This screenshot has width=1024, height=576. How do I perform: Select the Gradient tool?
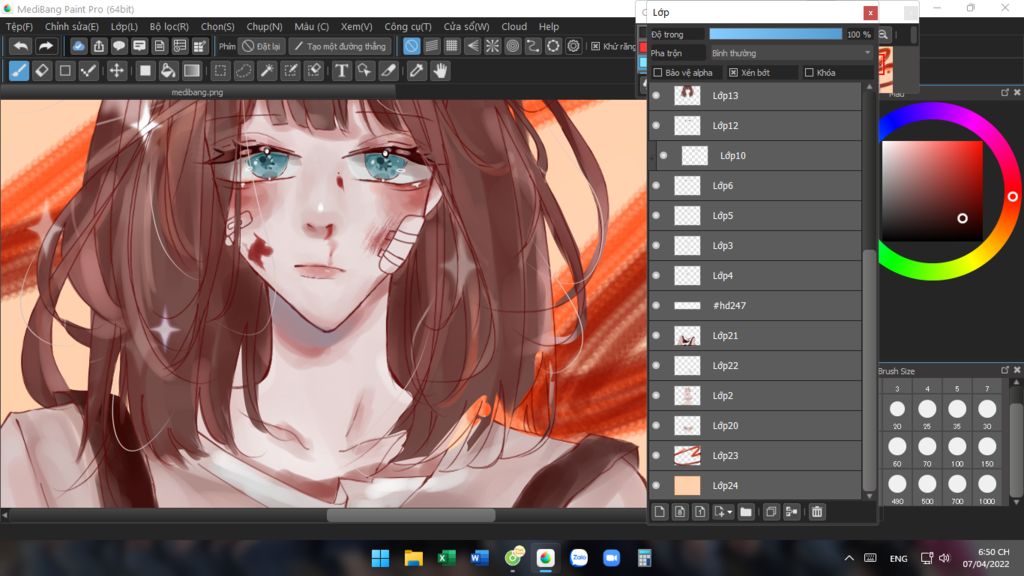click(191, 71)
